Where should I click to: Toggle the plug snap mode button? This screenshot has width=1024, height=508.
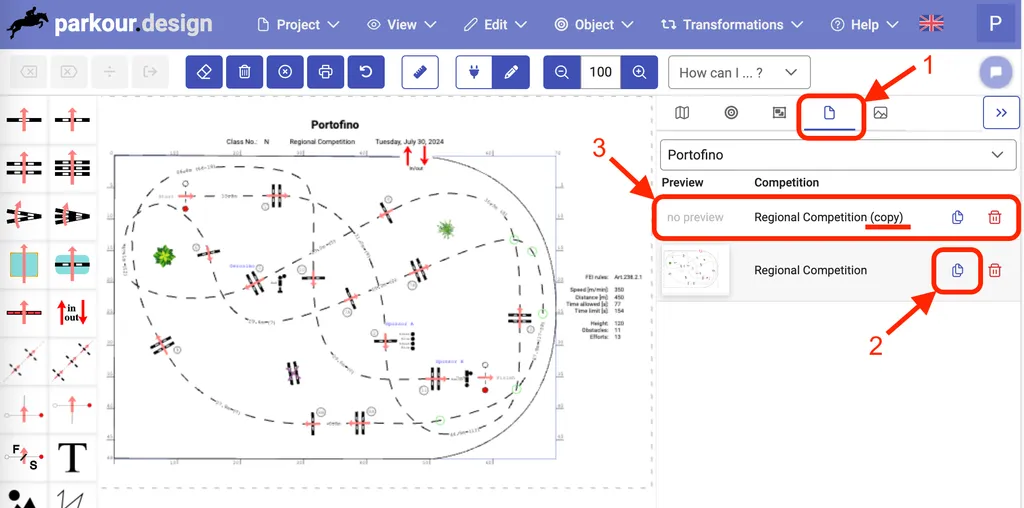coord(474,72)
